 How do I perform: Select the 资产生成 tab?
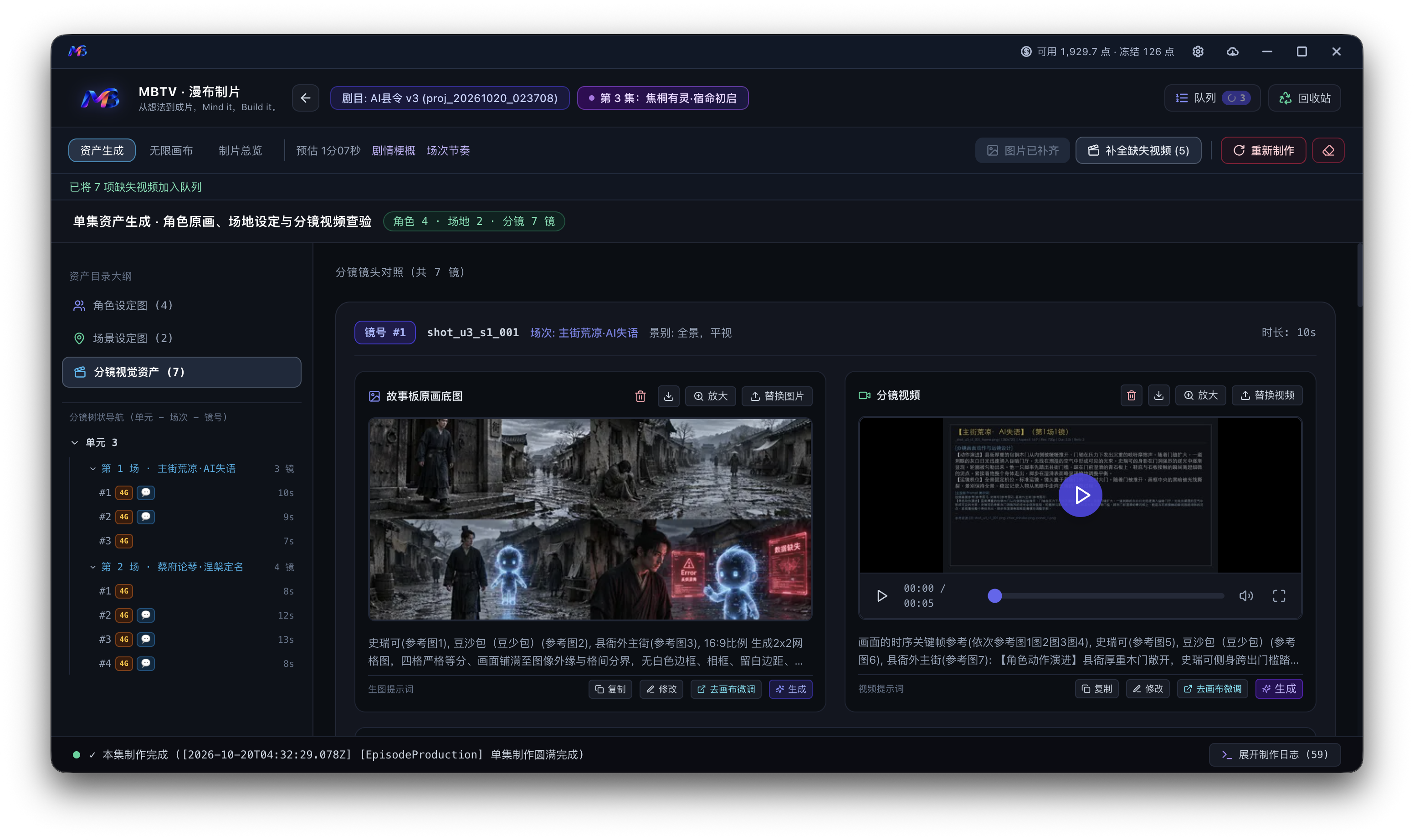(x=102, y=151)
